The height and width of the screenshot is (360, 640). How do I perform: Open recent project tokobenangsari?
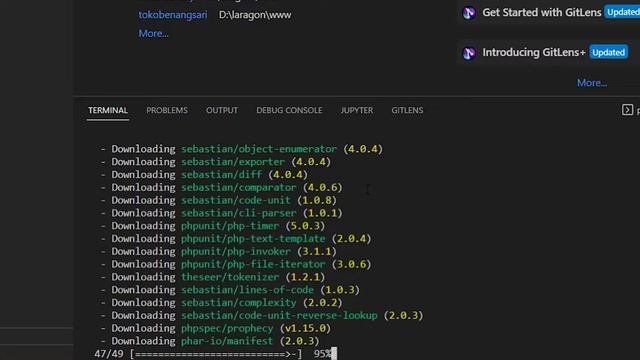(173, 15)
